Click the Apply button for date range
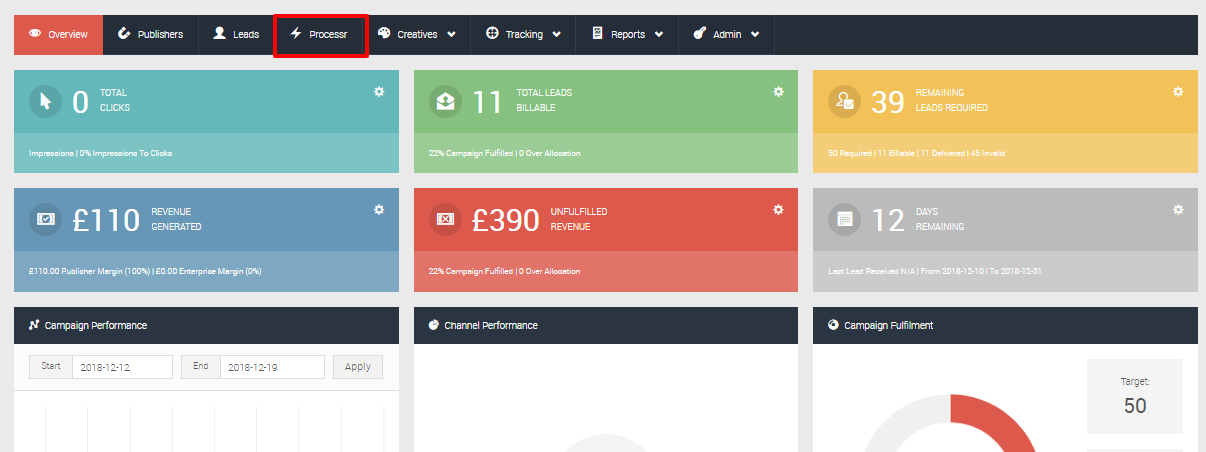 (x=358, y=367)
